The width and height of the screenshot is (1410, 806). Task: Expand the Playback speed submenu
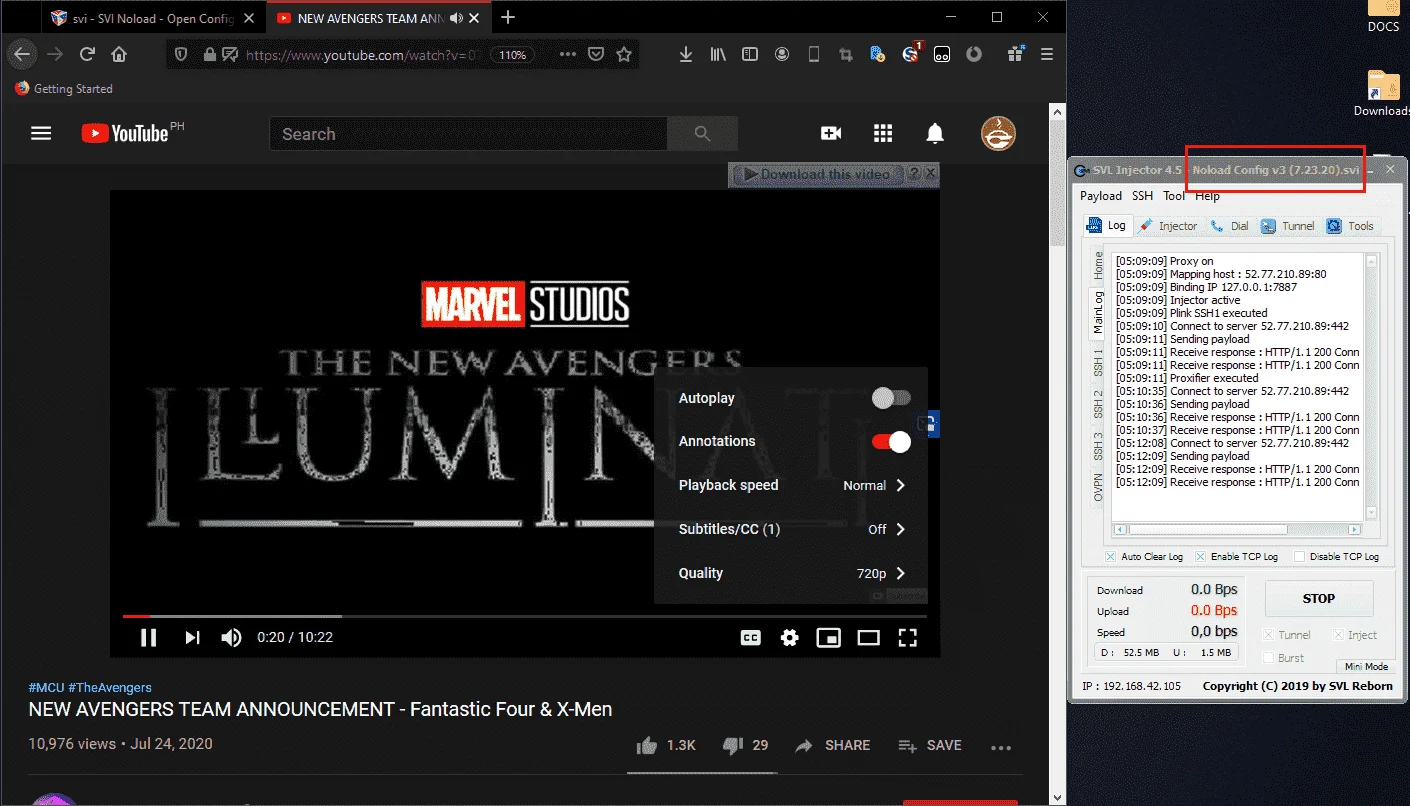click(x=791, y=485)
